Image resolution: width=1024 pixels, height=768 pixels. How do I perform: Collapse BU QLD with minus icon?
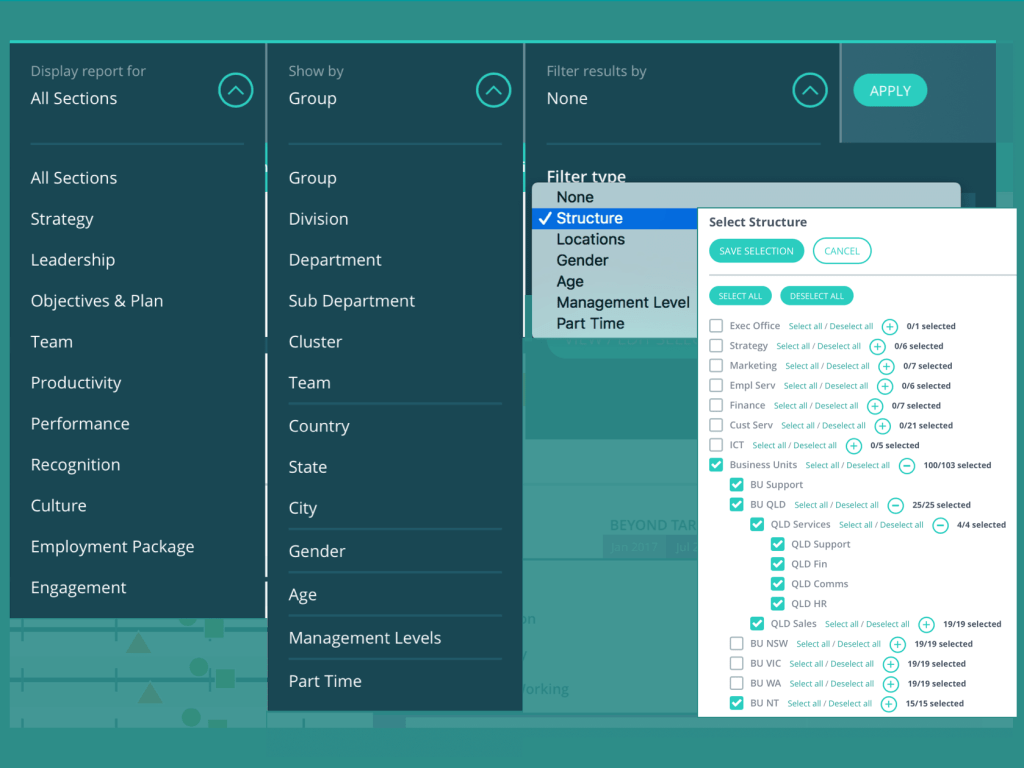[x=895, y=505]
